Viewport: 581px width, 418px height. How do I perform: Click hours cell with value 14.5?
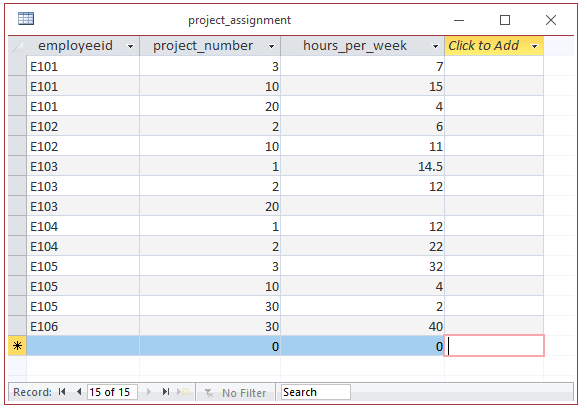pos(362,166)
